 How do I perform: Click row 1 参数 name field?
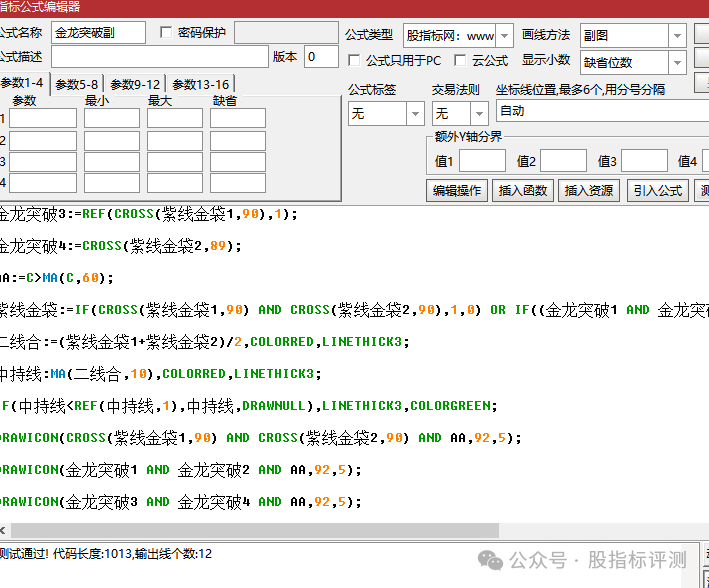[43, 119]
